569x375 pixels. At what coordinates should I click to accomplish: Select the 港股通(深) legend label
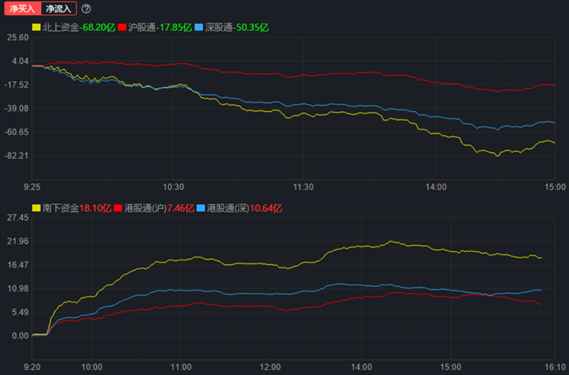(228, 208)
